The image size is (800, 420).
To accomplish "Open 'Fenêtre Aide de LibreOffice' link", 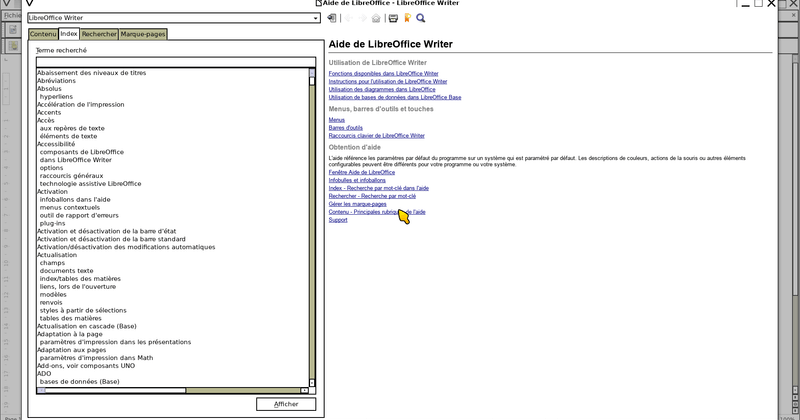I will point(362,172).
